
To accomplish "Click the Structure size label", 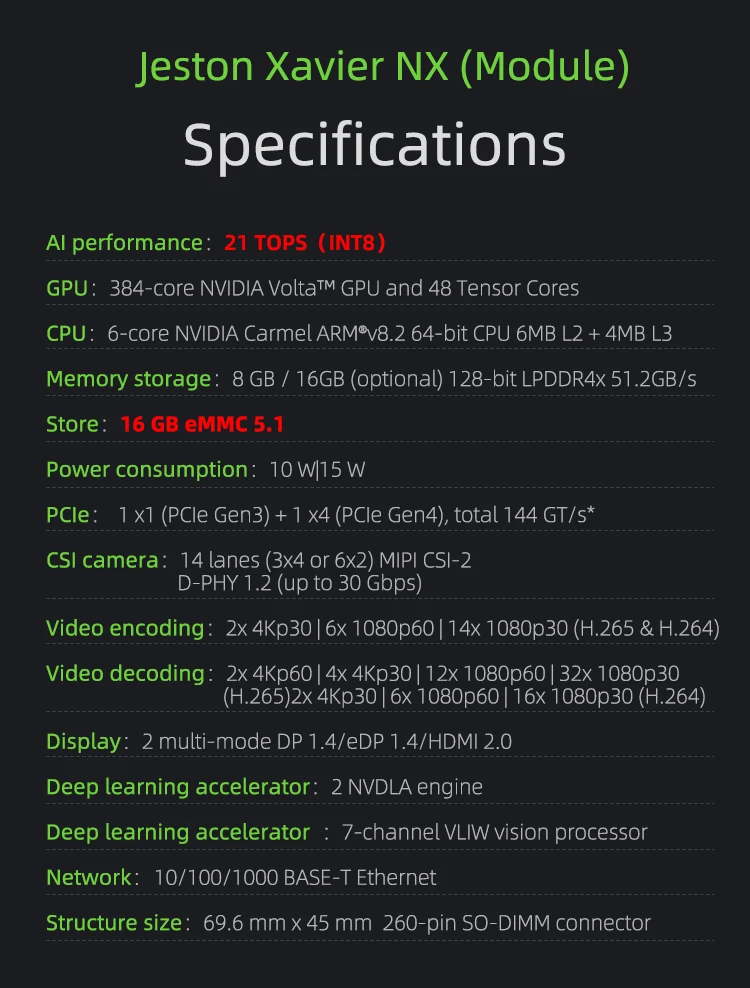I will click(114, 923).
